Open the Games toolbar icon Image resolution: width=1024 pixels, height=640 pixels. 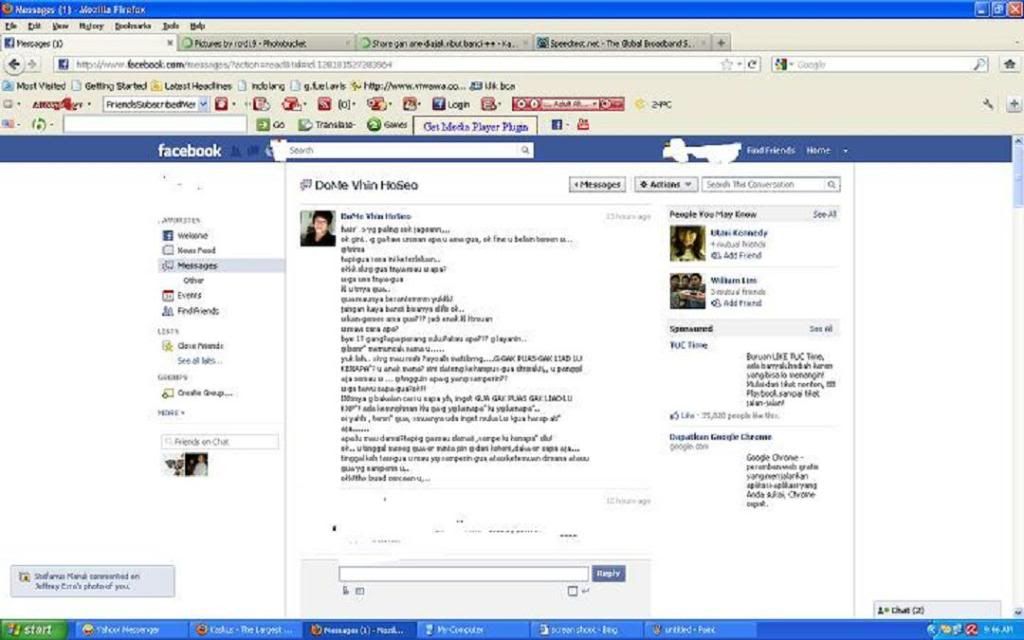click(x=387, y=125)
